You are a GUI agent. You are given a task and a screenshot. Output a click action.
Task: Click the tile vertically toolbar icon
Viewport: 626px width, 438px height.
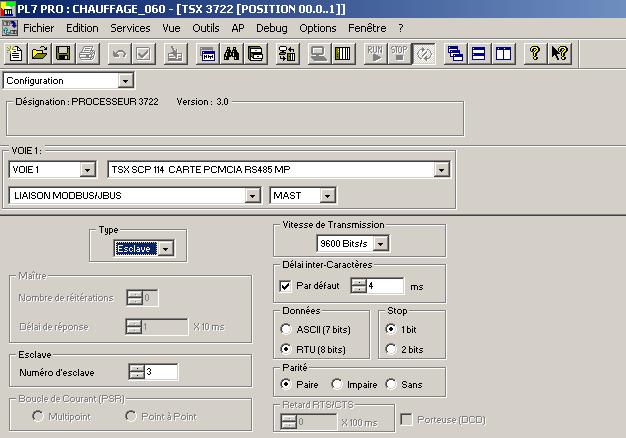point(503,54)
